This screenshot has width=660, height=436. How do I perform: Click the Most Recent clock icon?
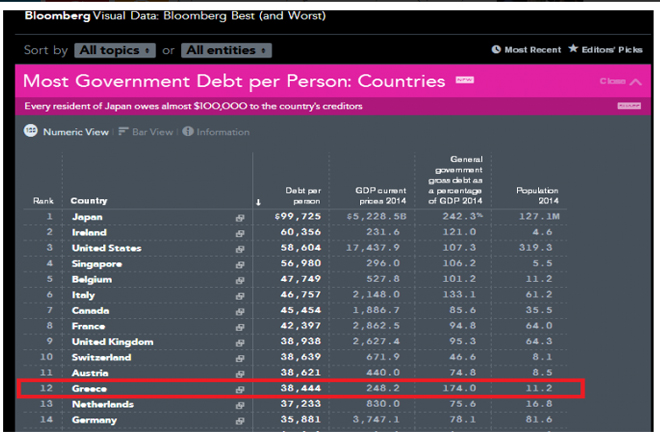point(496,49)
